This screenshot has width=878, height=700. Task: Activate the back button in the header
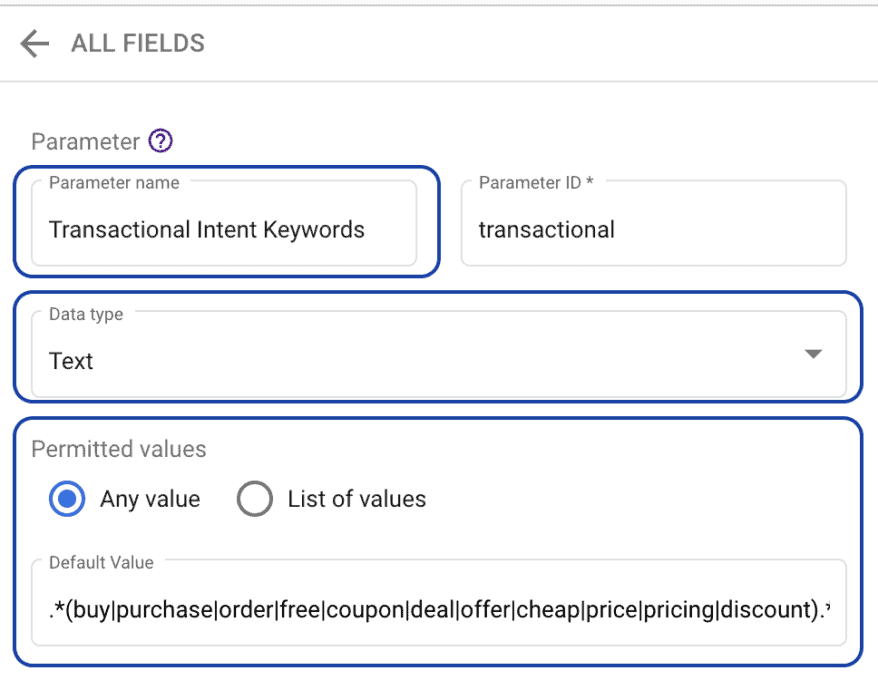click(x=33, y=43)
